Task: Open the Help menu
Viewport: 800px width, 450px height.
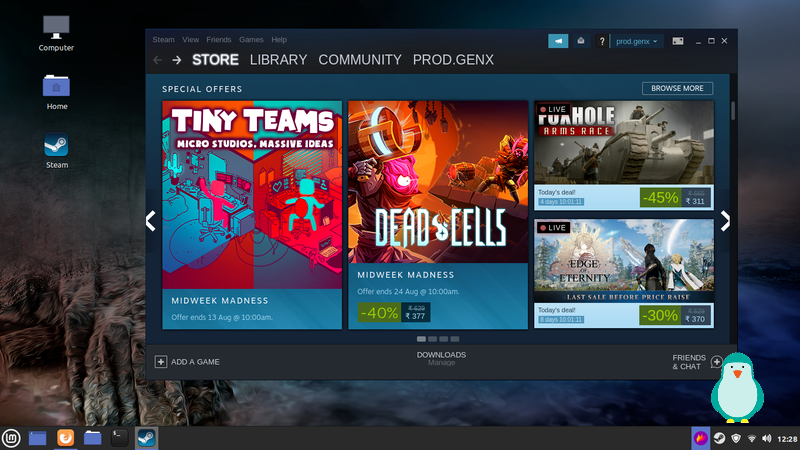Action: (x=279, y=39)
